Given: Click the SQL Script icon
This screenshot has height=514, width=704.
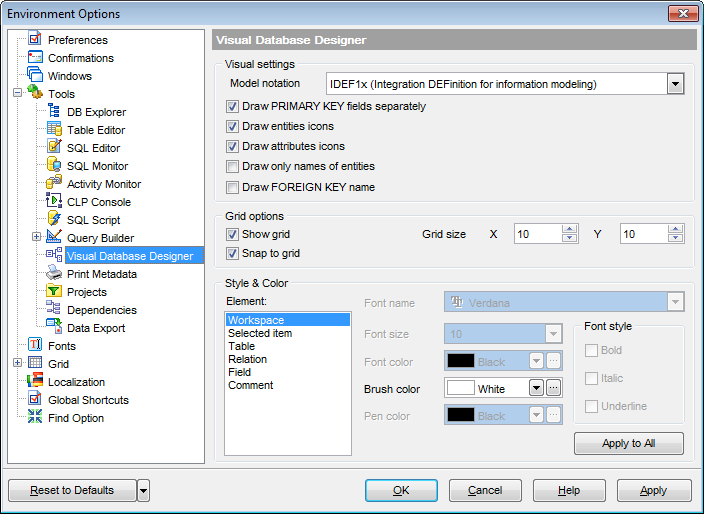Looking at the screenshot, I should [x=54, y=219].
